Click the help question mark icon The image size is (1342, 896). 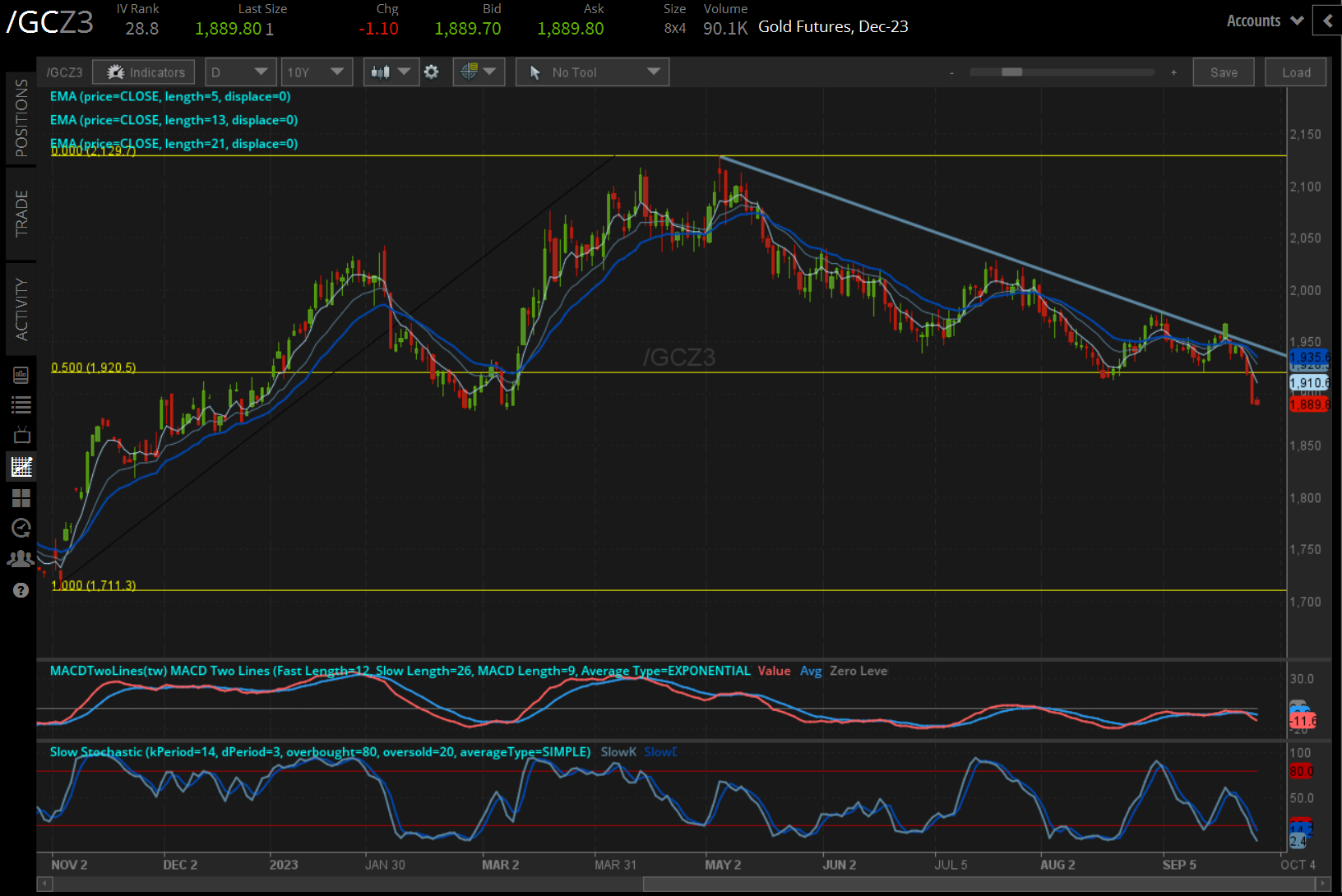[x=21, y=589]
